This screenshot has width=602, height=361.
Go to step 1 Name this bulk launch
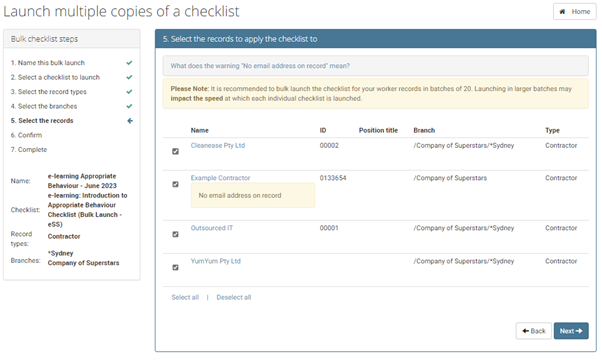[48, 63]
